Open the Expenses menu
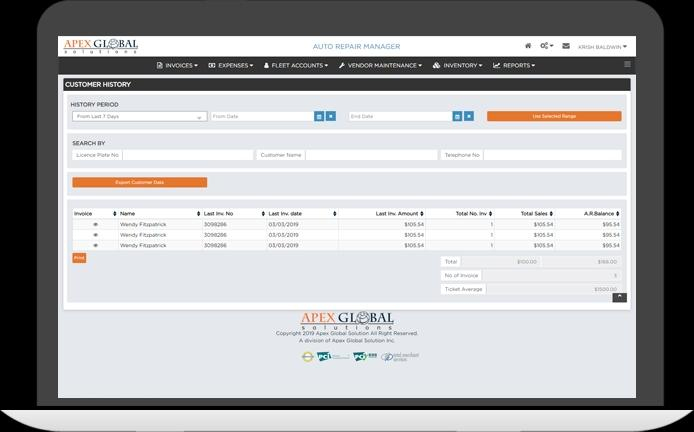694x432 pixels. 231,66
